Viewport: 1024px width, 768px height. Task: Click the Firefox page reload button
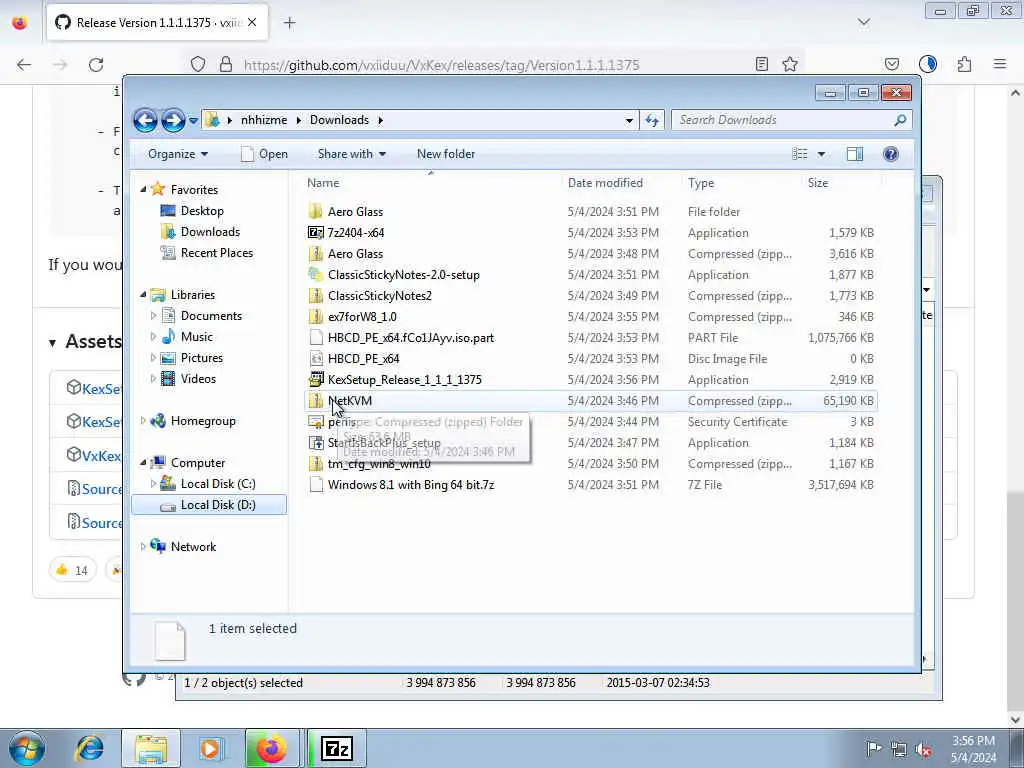(x=96, y=65)
